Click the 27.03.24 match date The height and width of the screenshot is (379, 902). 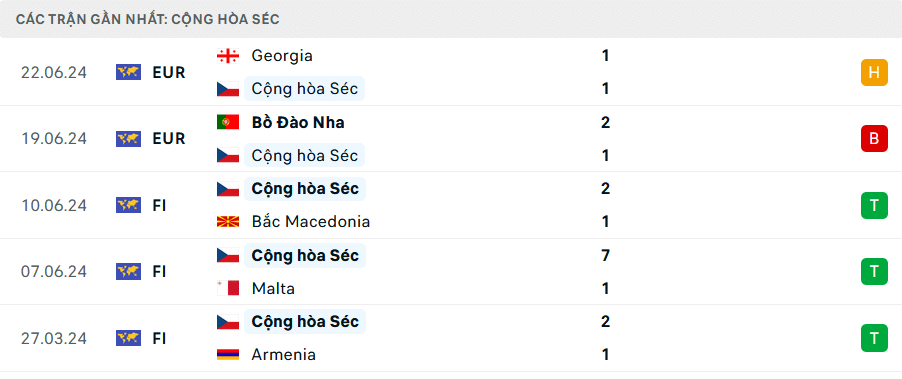[x=54, y=338]
